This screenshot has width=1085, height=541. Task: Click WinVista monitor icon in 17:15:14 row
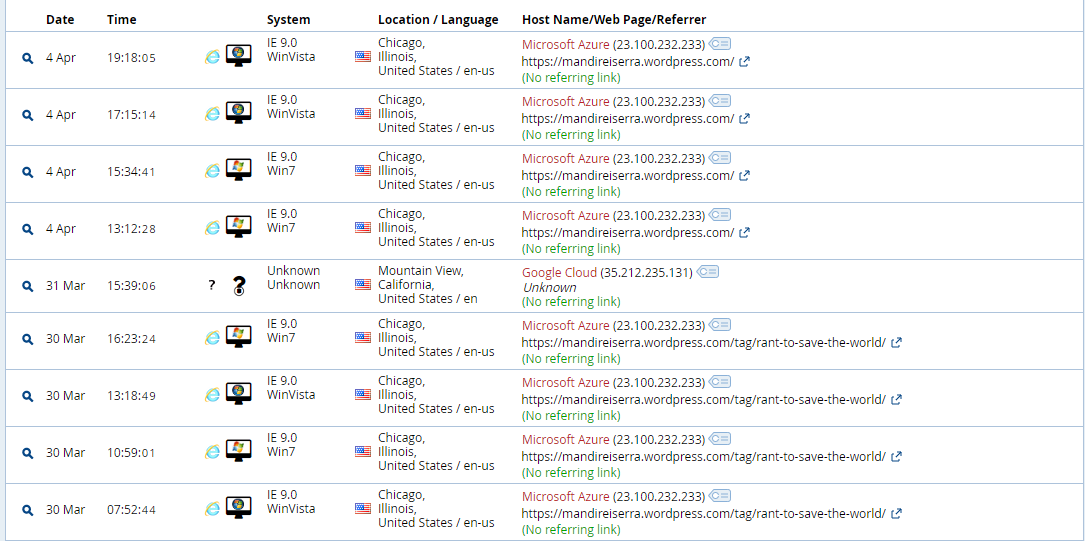[x=239, y=111]
